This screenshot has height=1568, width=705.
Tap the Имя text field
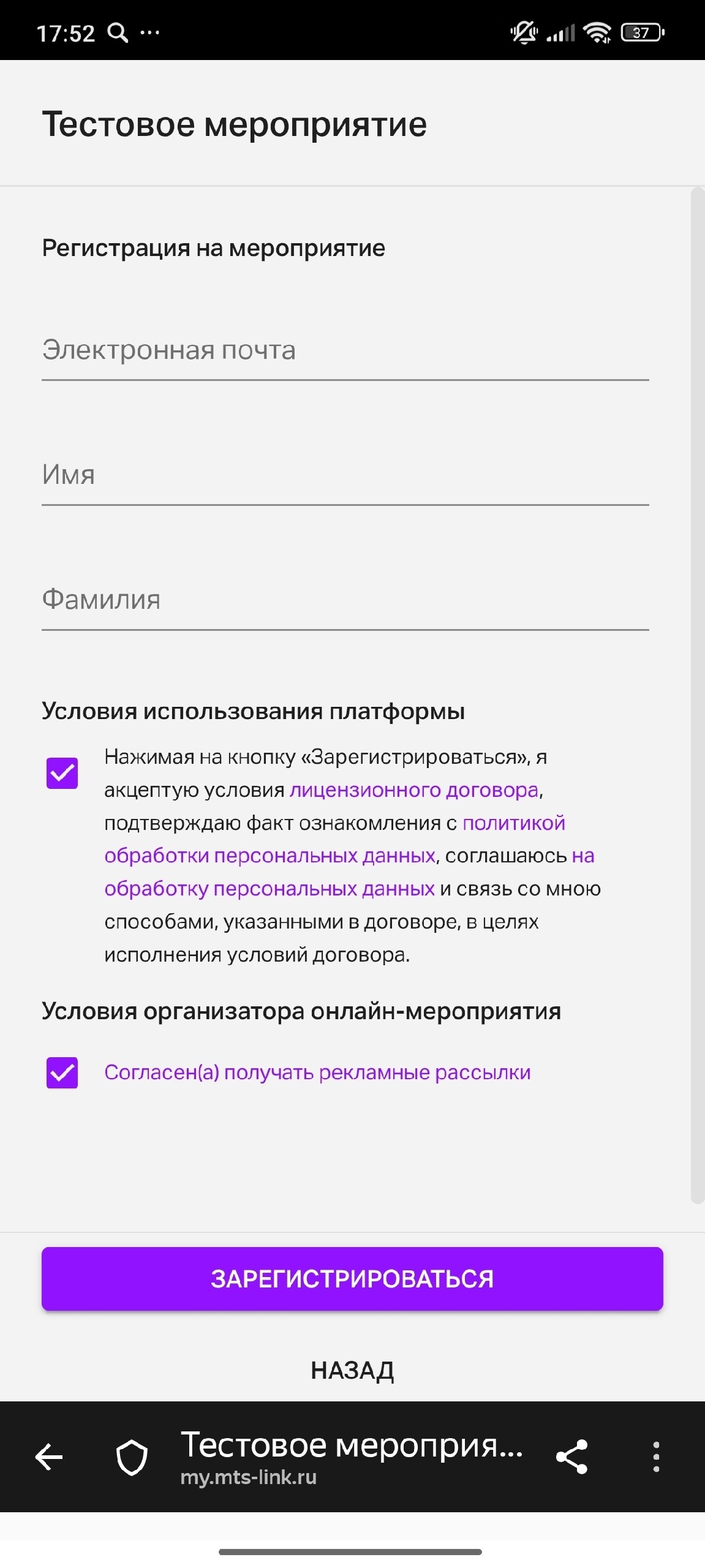coord(345,476)
